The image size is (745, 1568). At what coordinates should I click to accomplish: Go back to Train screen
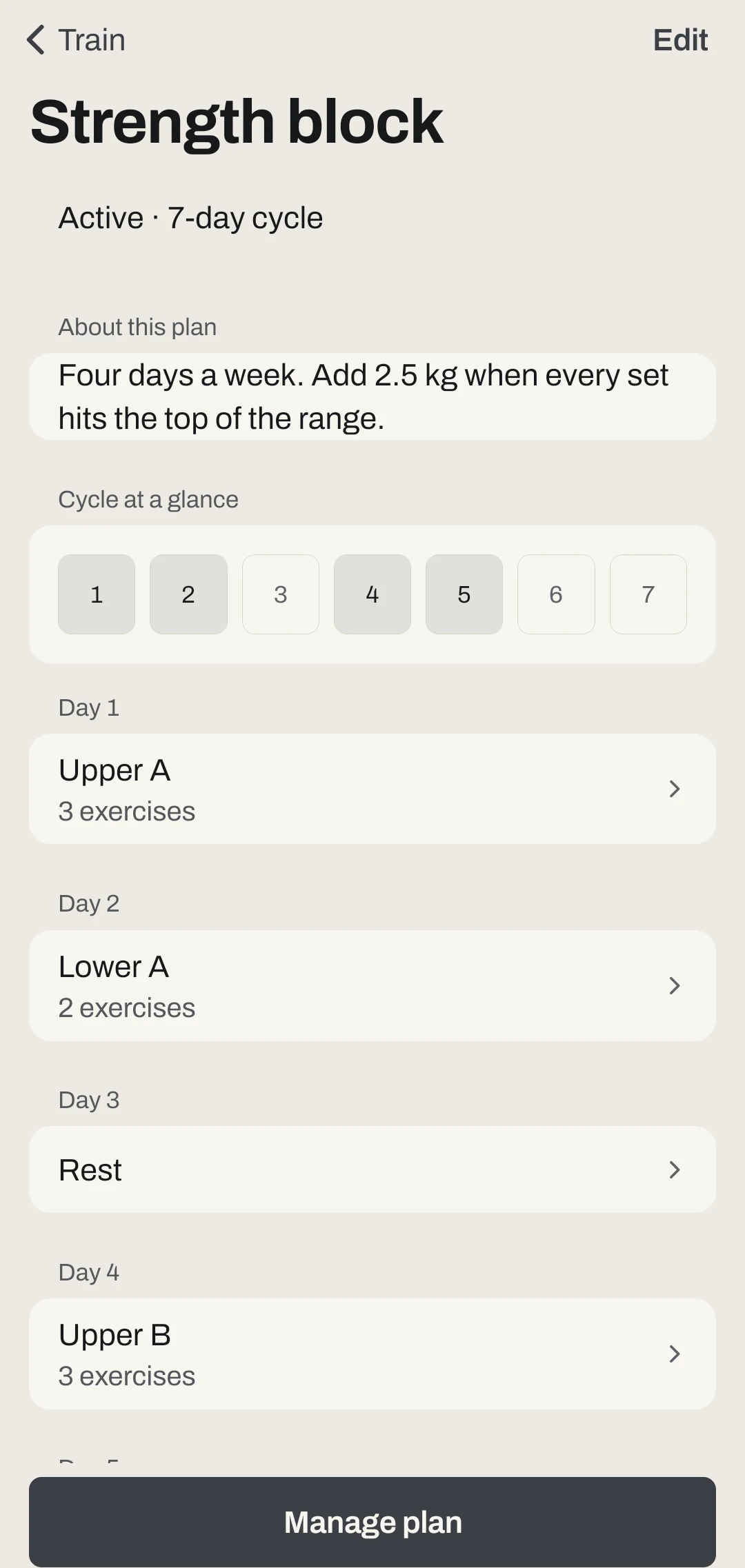(76, 40)
